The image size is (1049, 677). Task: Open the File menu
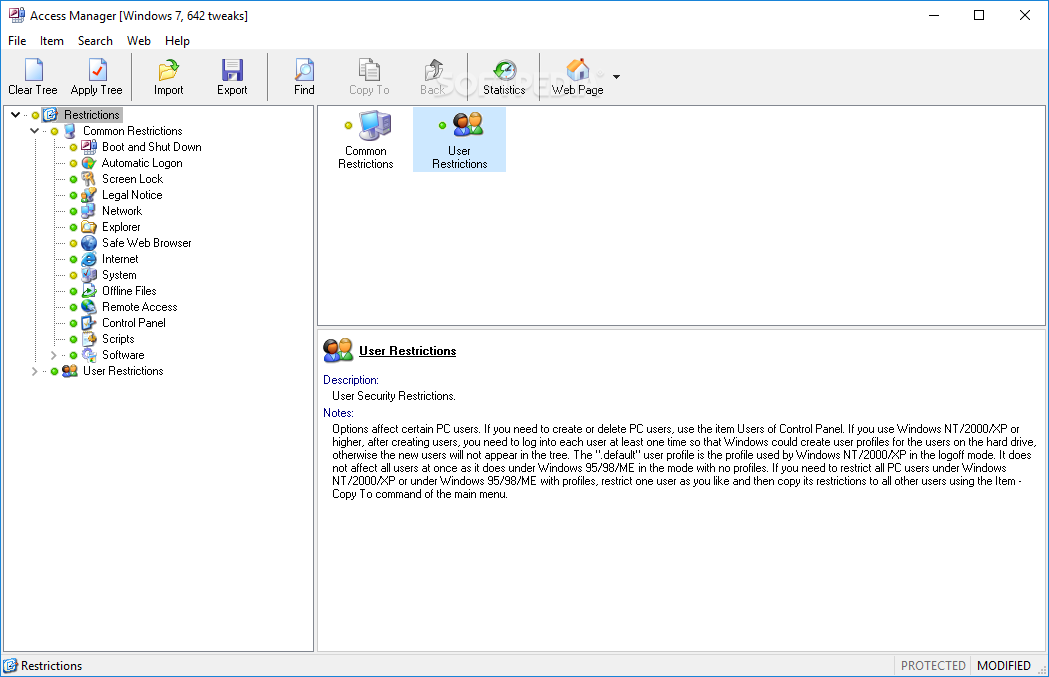pos(17,41)
